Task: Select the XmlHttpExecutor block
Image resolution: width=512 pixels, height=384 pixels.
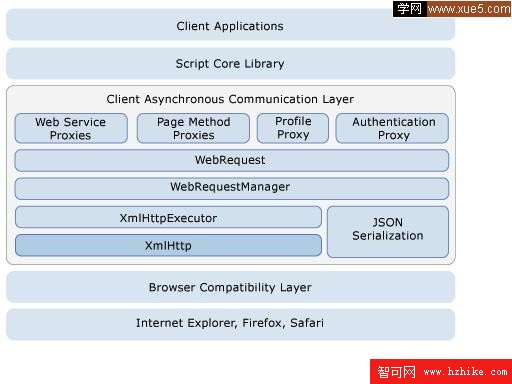Action: pyautogui.click(x=168, y=217)
